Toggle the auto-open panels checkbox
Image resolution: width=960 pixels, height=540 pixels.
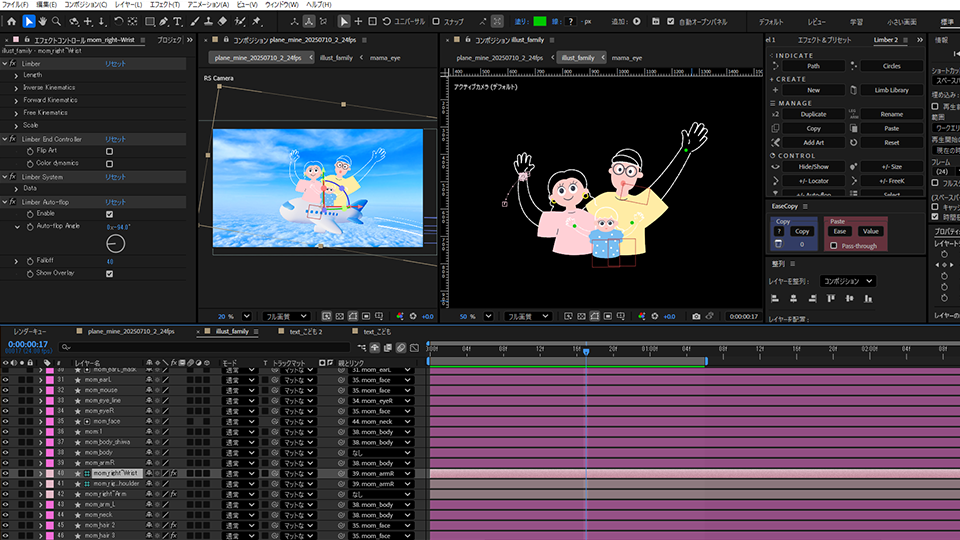[x=670, y=21]
